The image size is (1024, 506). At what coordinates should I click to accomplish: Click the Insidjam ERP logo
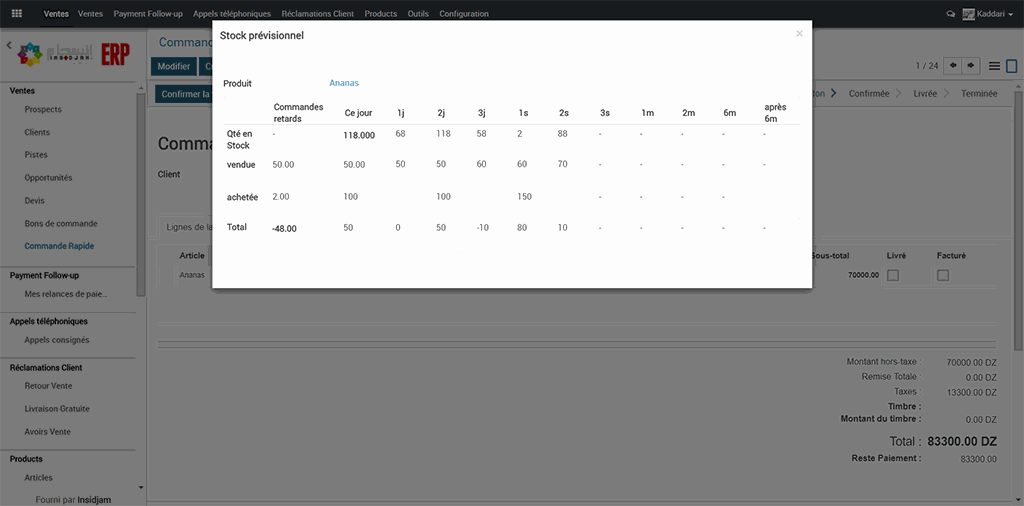coord(73,55)
